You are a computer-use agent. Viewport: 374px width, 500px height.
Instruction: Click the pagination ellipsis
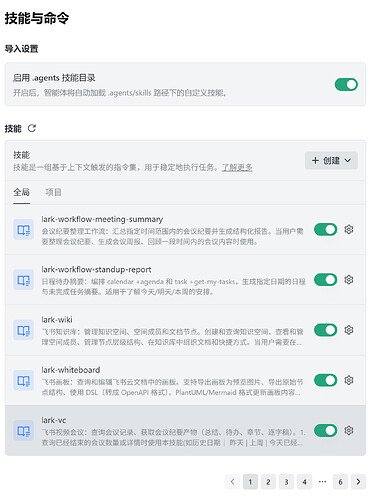click(322, 482)
